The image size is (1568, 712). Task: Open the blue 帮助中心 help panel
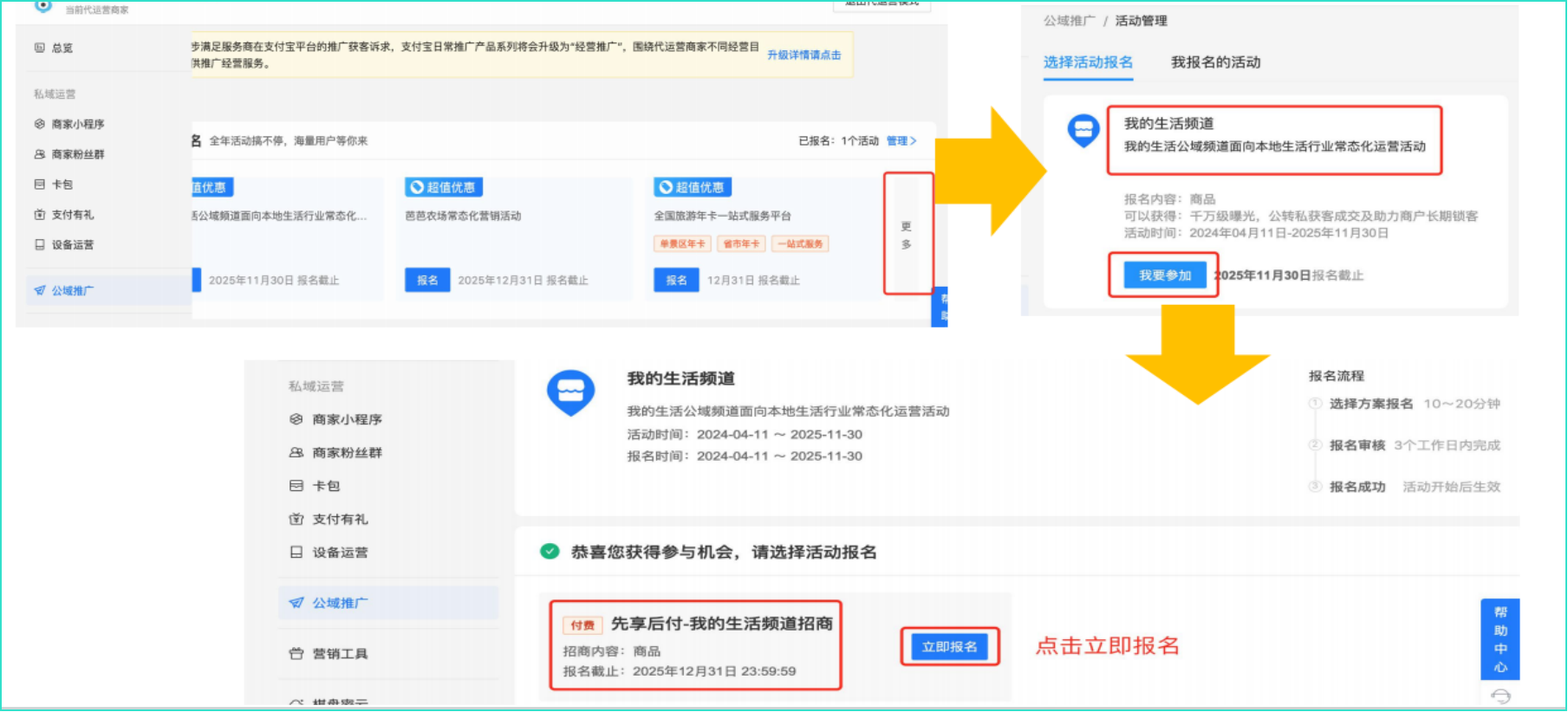coord(1500,639)
